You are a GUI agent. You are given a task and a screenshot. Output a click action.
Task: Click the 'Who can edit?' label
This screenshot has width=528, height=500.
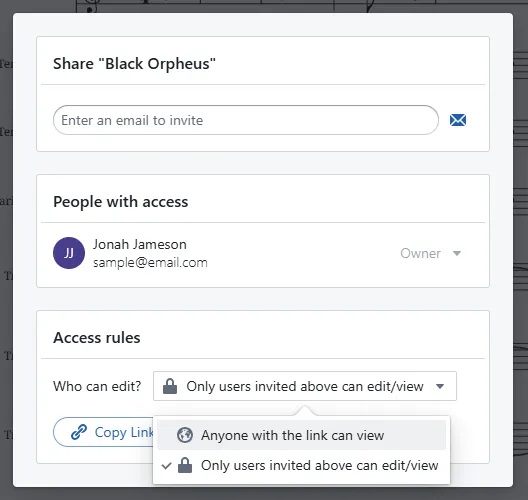click(97, 386)
